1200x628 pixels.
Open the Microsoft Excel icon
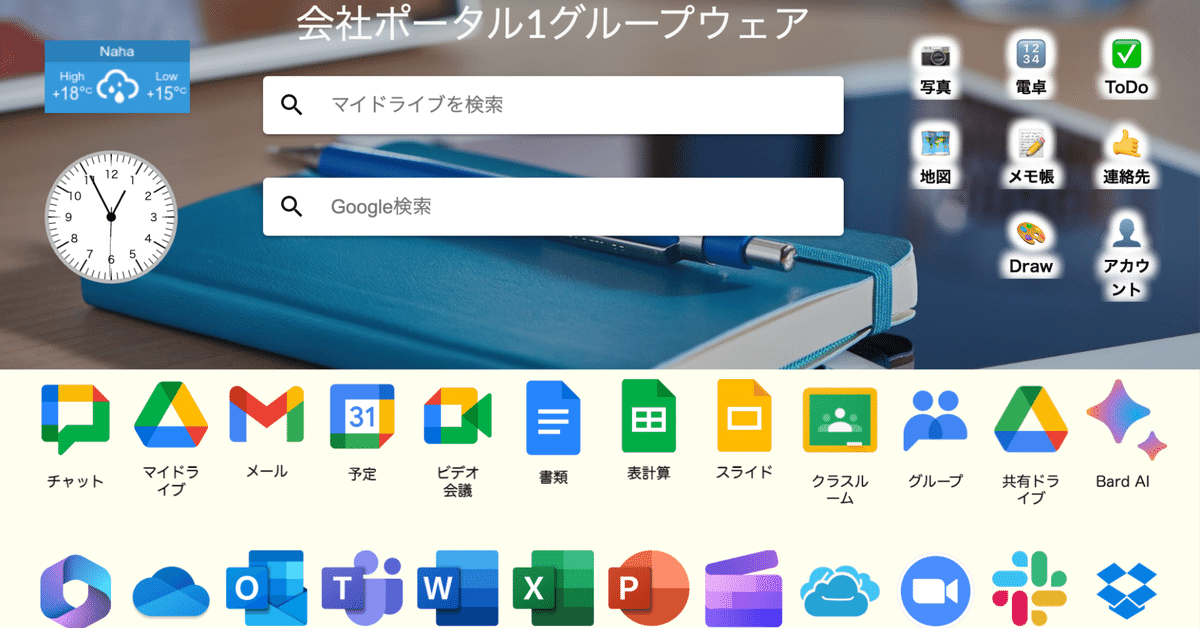point(553,590)
